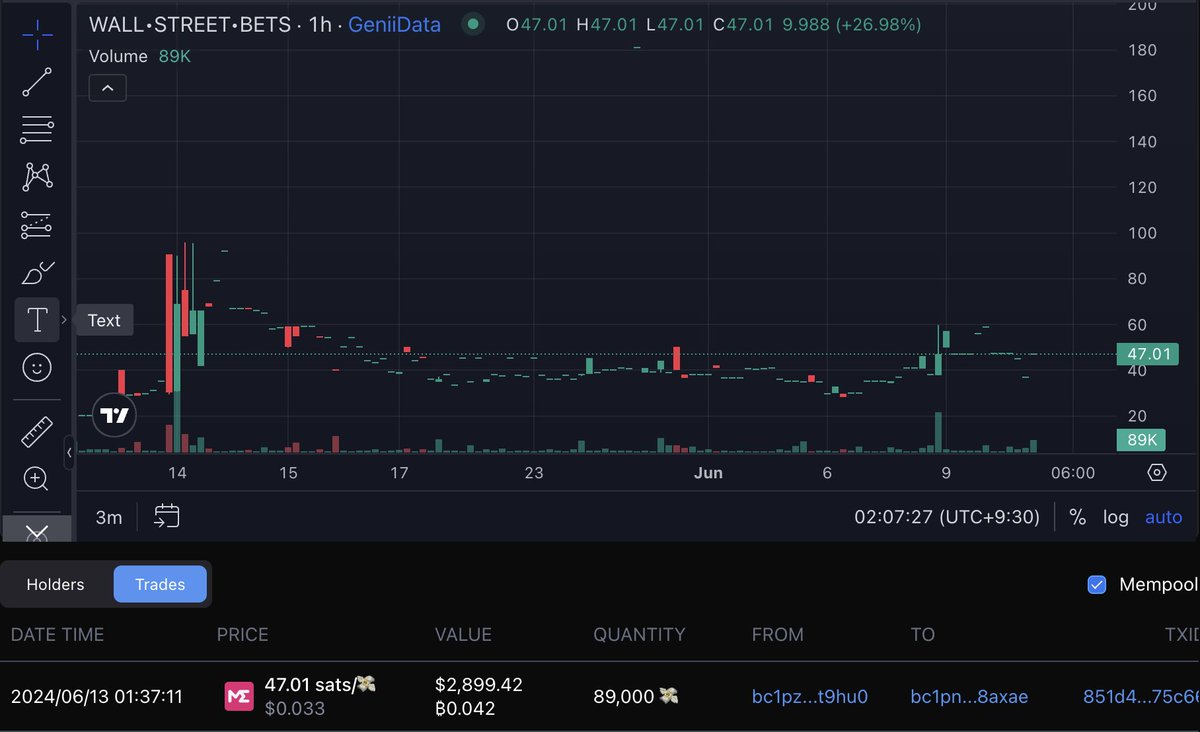Screen dimensions: 1200x732
Task: Click the VALUE column header
Action: [x=463, y=634]
